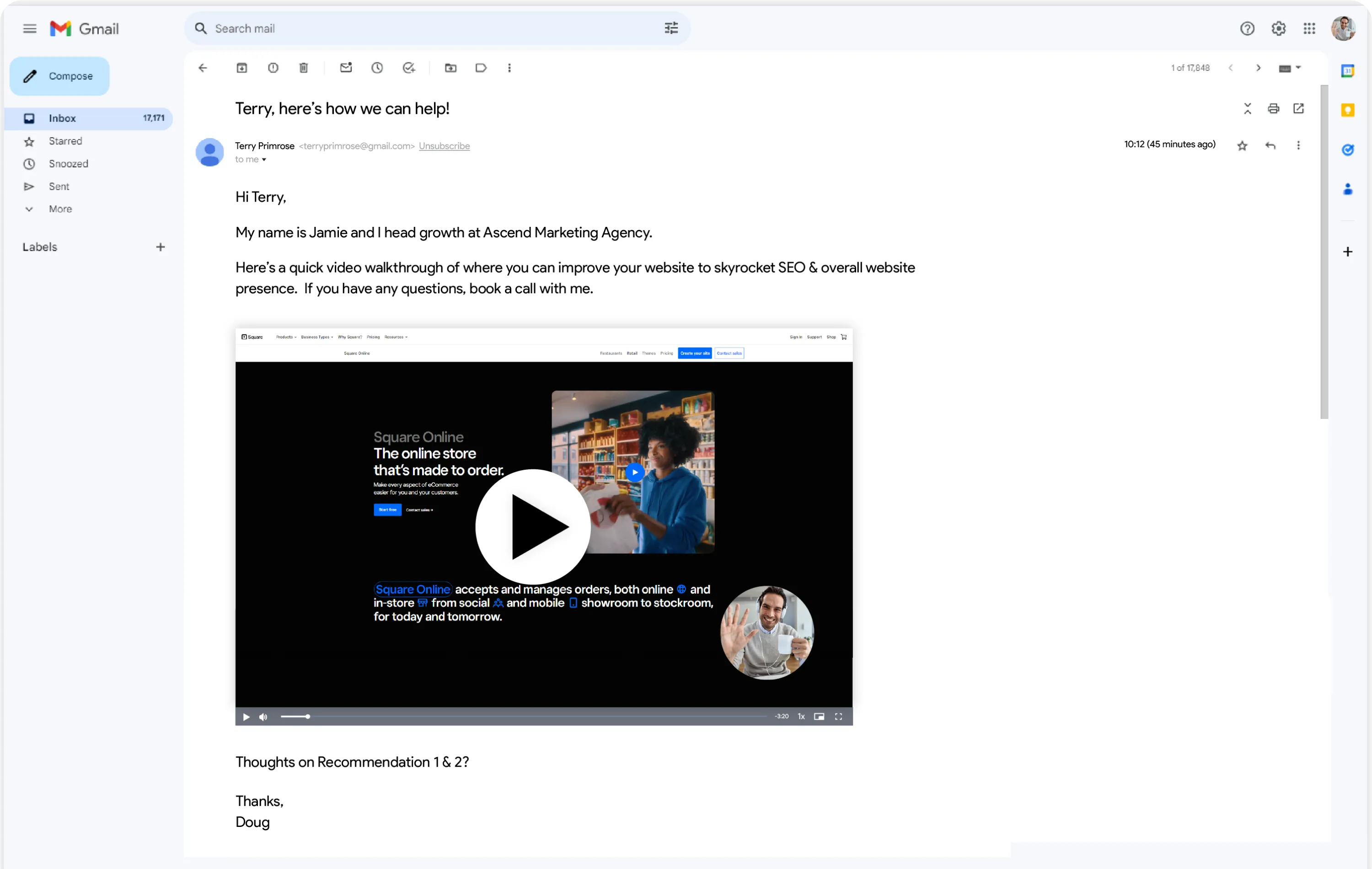This screenshot has height=869, width=1372.
Task: Create a new label with plus icon
Action: [x=161, y=247]
